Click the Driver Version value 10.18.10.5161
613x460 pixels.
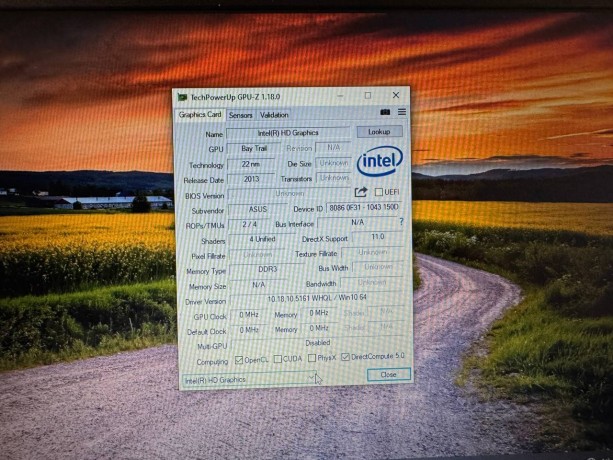(x=317, y=298)
